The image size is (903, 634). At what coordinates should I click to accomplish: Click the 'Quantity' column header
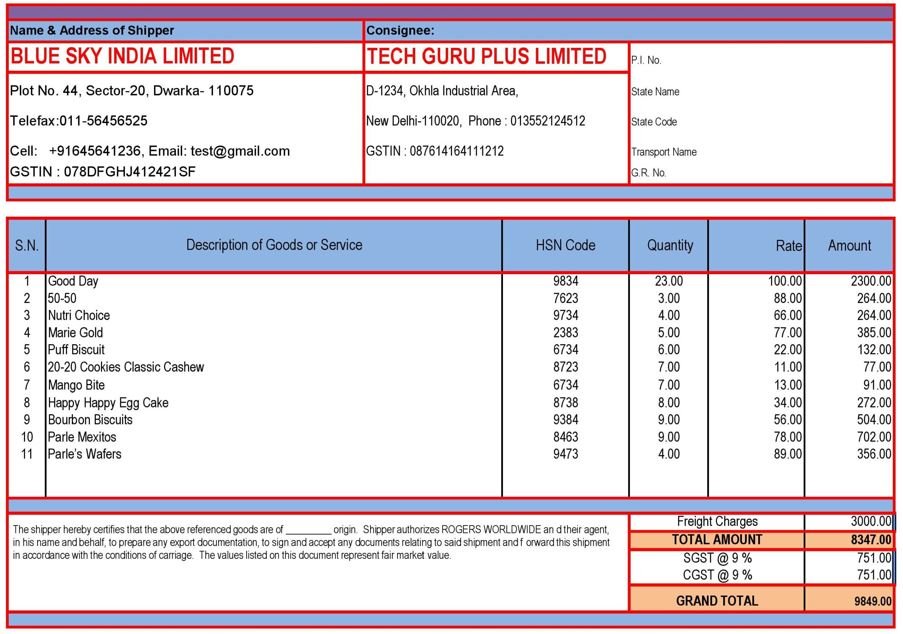670,245
